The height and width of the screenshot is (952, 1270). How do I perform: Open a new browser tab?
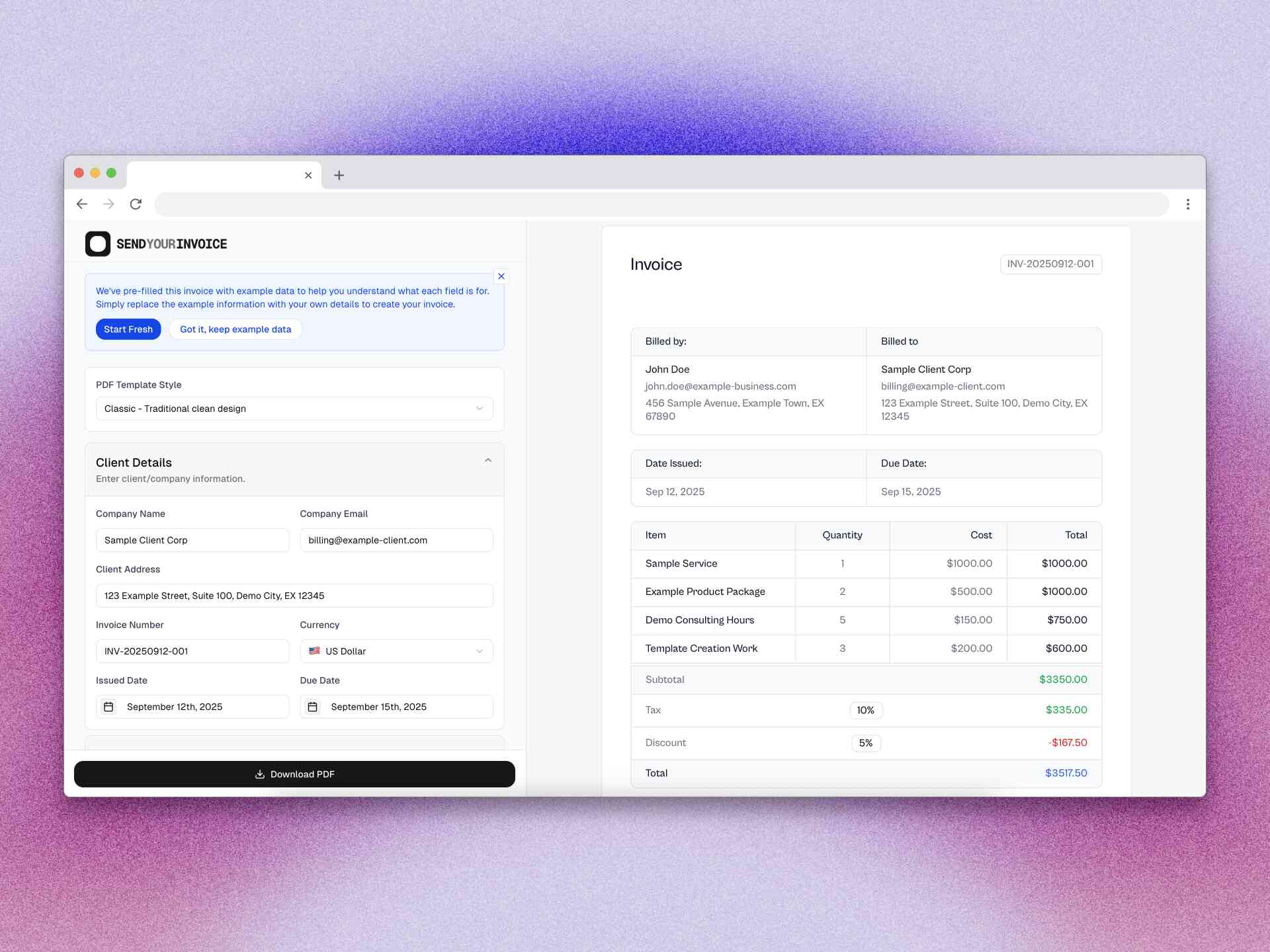(339, 175)
